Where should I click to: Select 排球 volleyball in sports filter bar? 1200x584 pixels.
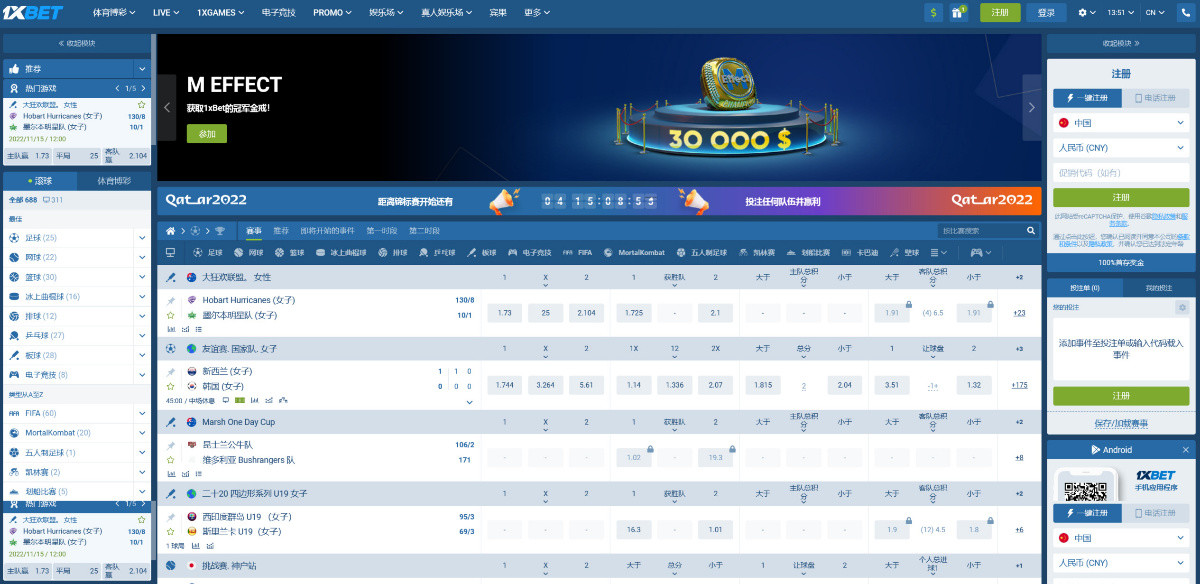pos(393,253)
